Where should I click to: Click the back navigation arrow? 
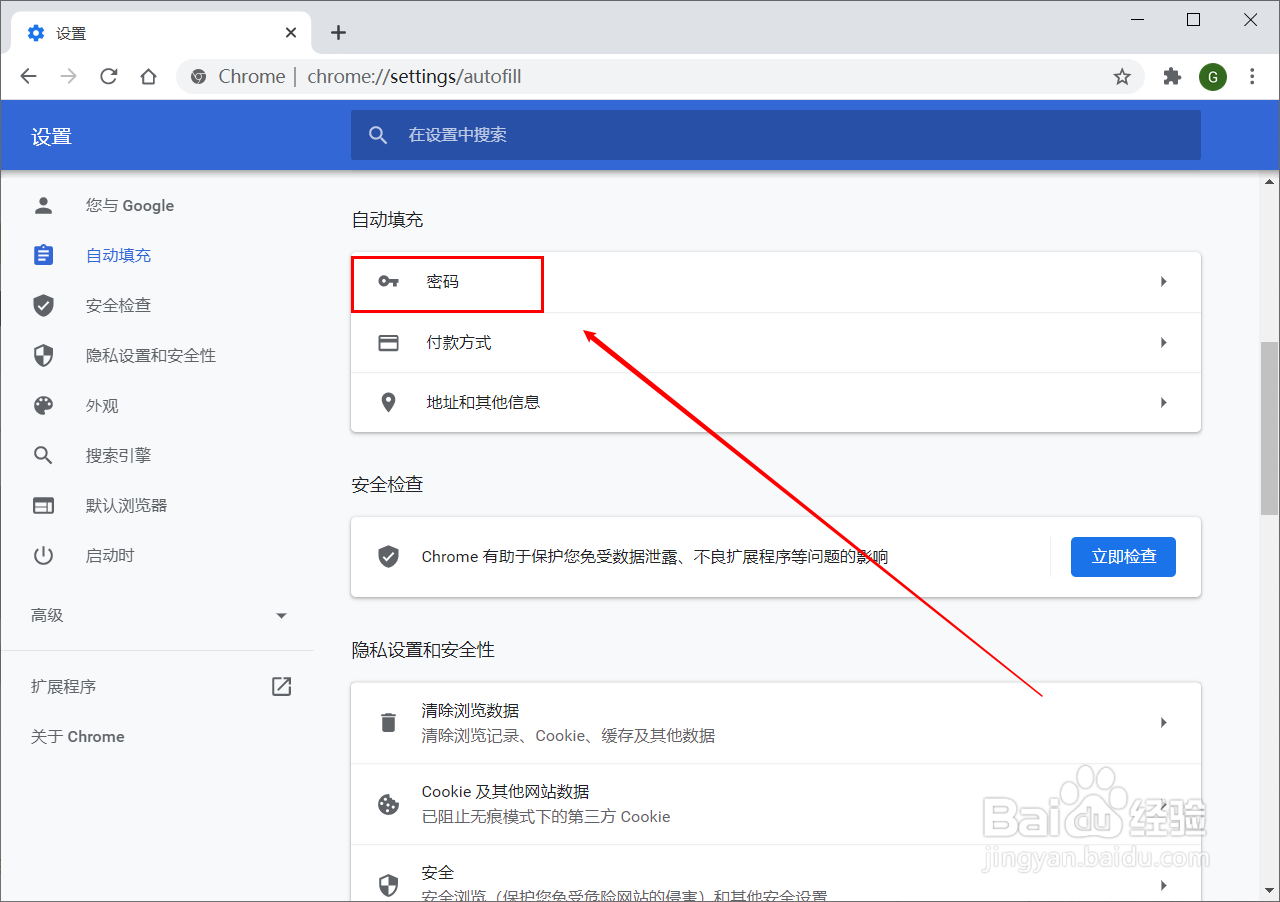click(29, 76)
